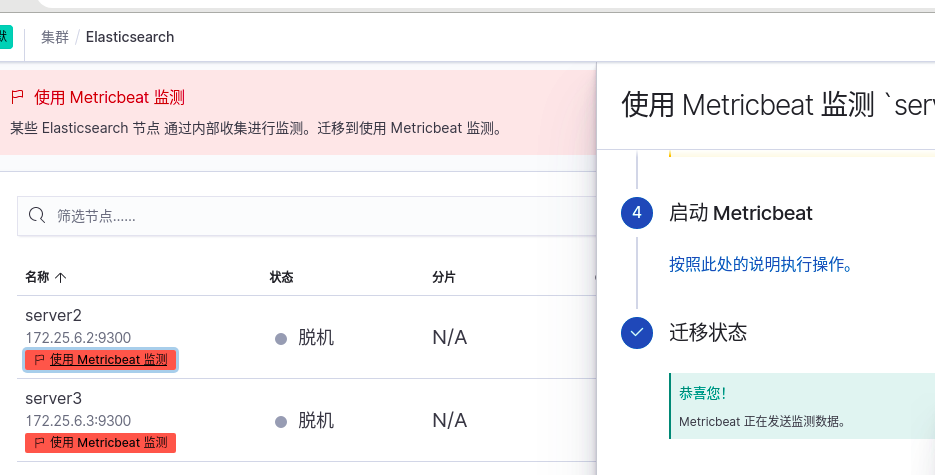
Task: Click 'Metricbeat 正在发送监测数据。' message
Action: tap(762, 422)
